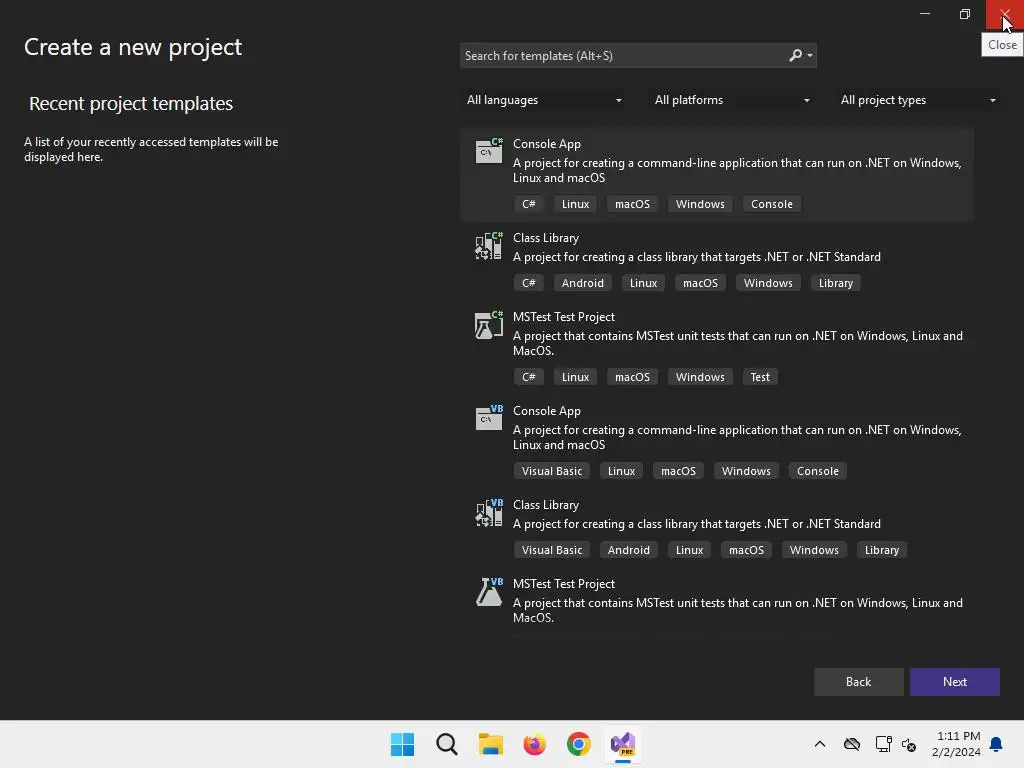Screen dimensions: 1024x768
Task: Select the Visual Basic Class Library title
Action: click(x=546, y=505)
